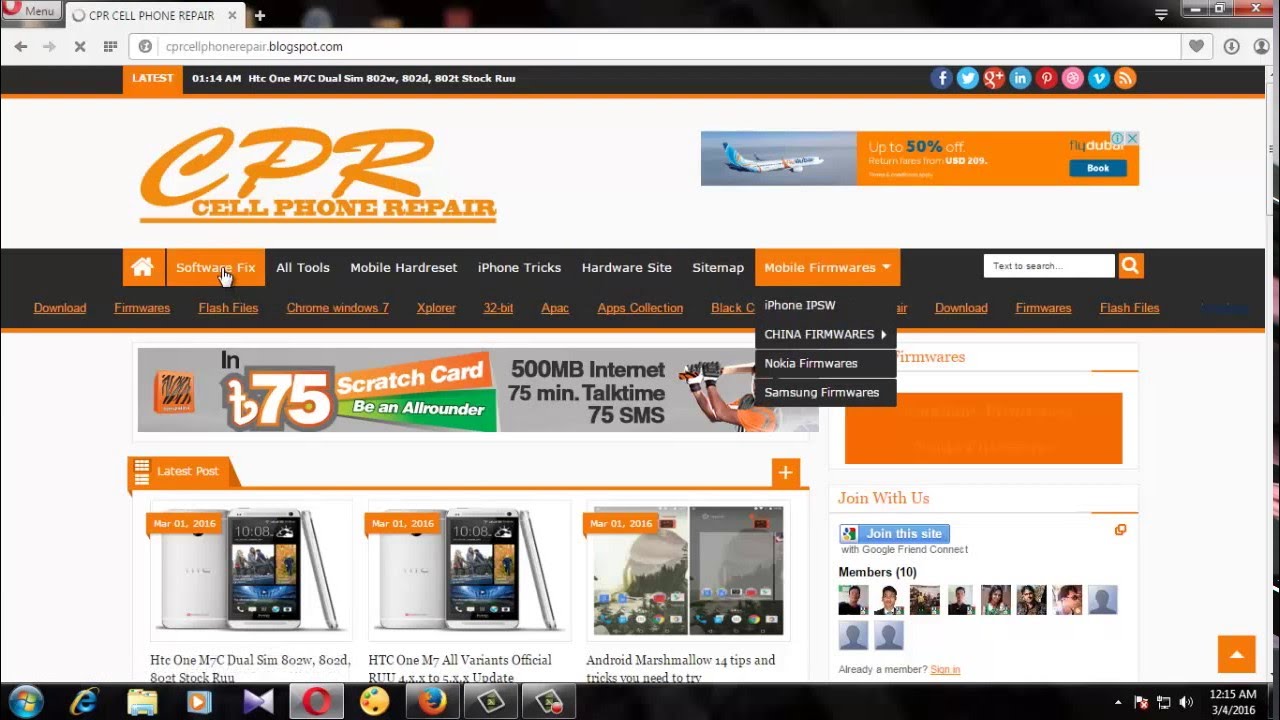
Task: Open the Apac link
Action: (x=555, y=308)
